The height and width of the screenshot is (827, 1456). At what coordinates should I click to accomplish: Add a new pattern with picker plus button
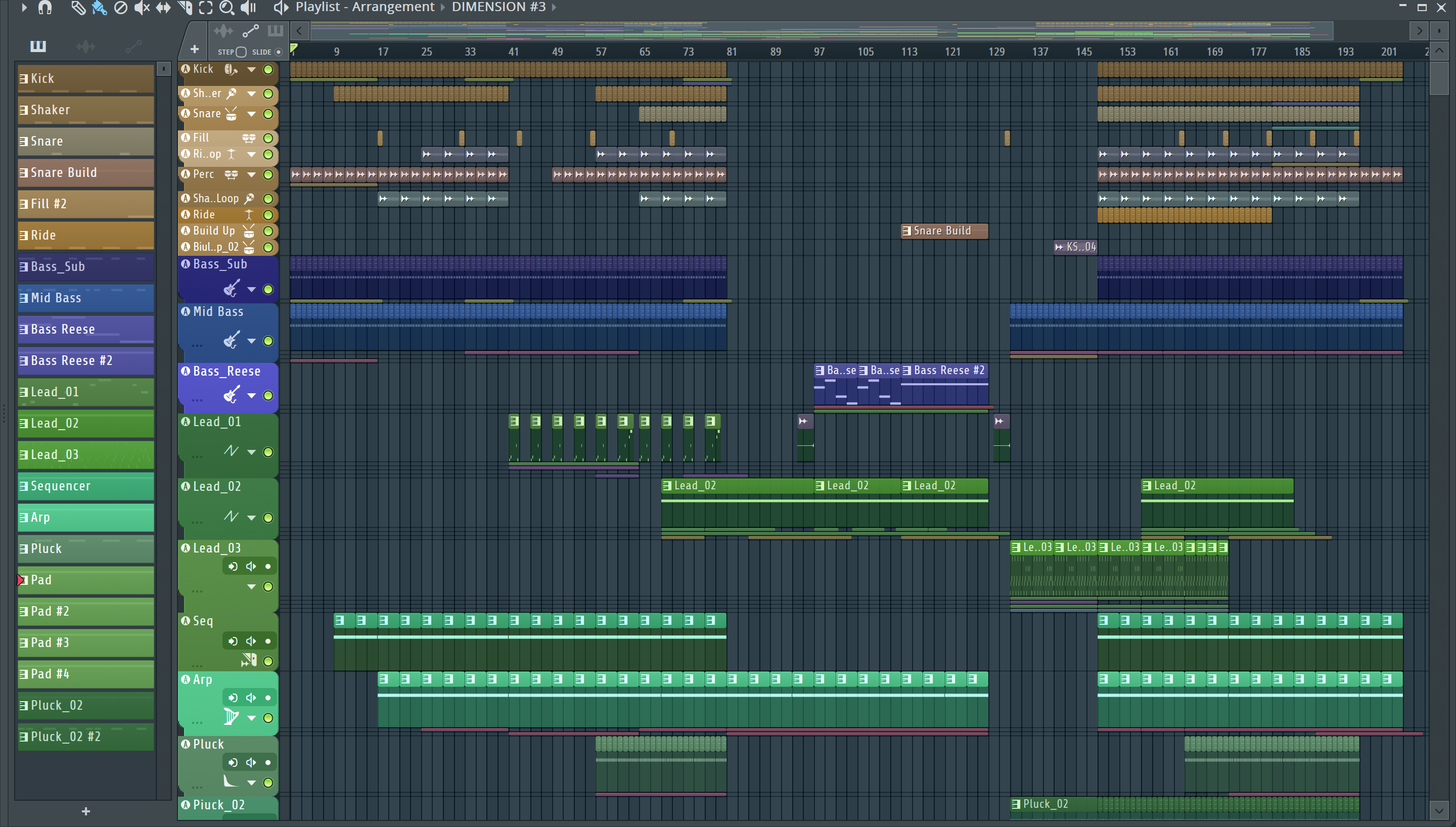[86, 811]
